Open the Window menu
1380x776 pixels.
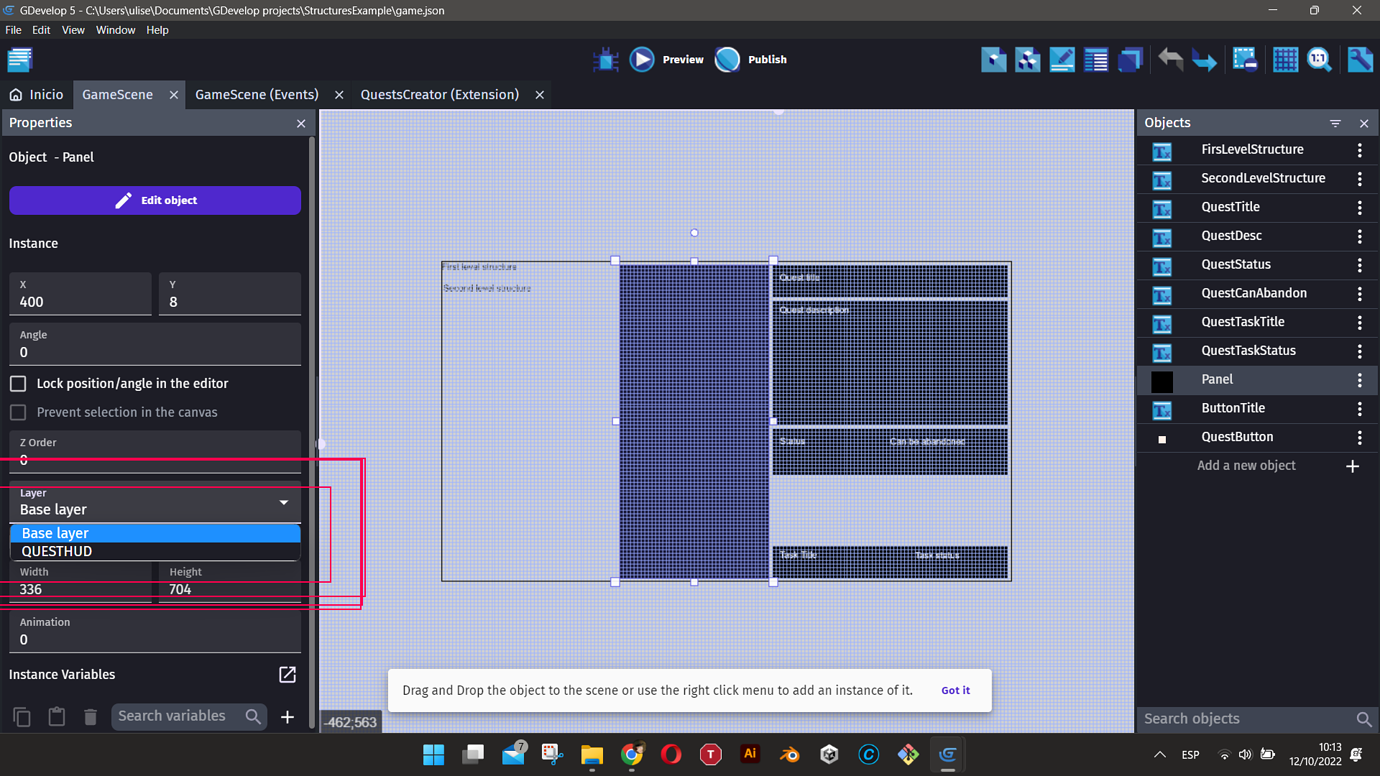(115, 30)
